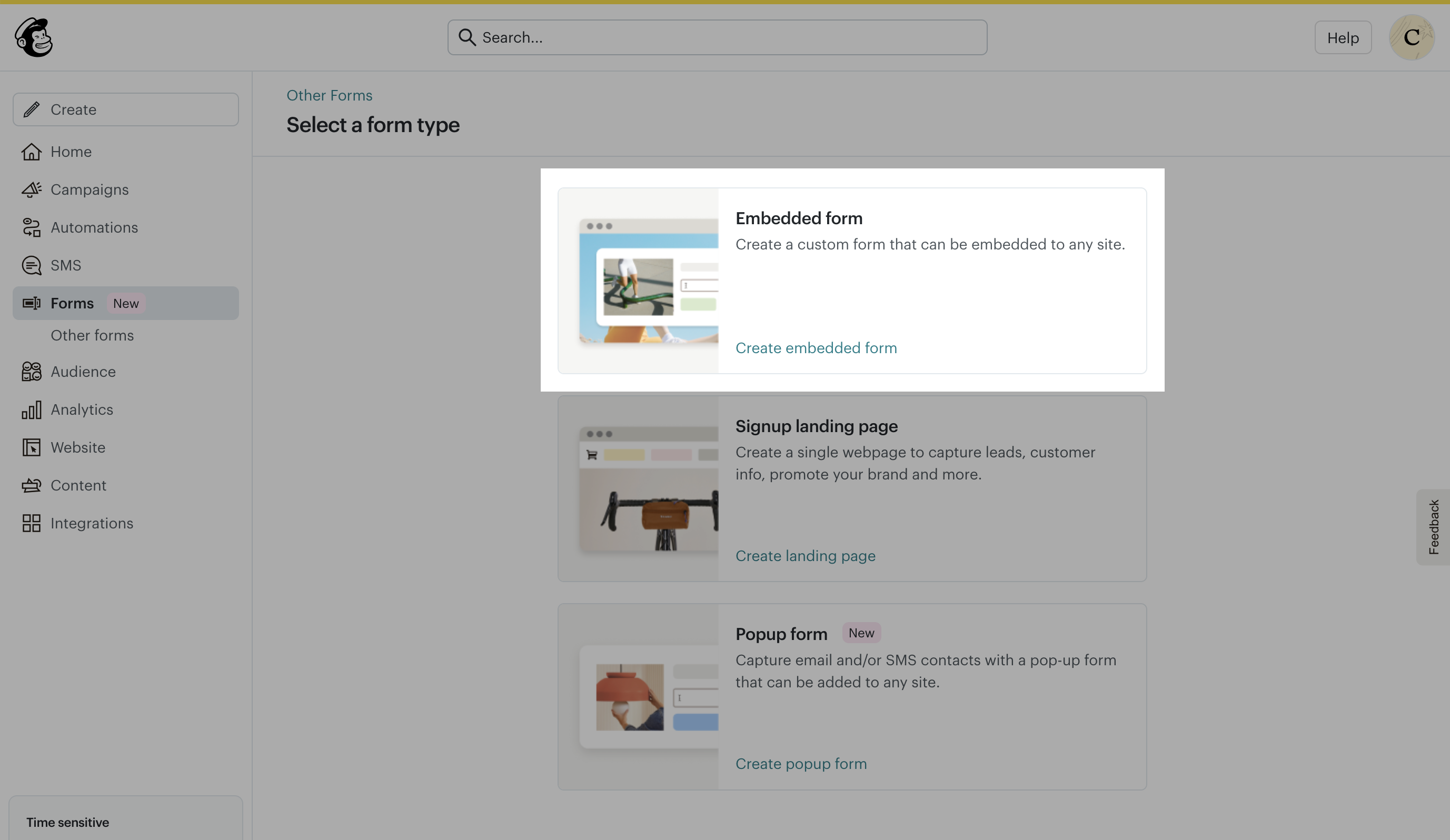This screenshot has width=1450, height=840.
Task: Click the SMS chat bubble icon
Action: tap(32, 266)
